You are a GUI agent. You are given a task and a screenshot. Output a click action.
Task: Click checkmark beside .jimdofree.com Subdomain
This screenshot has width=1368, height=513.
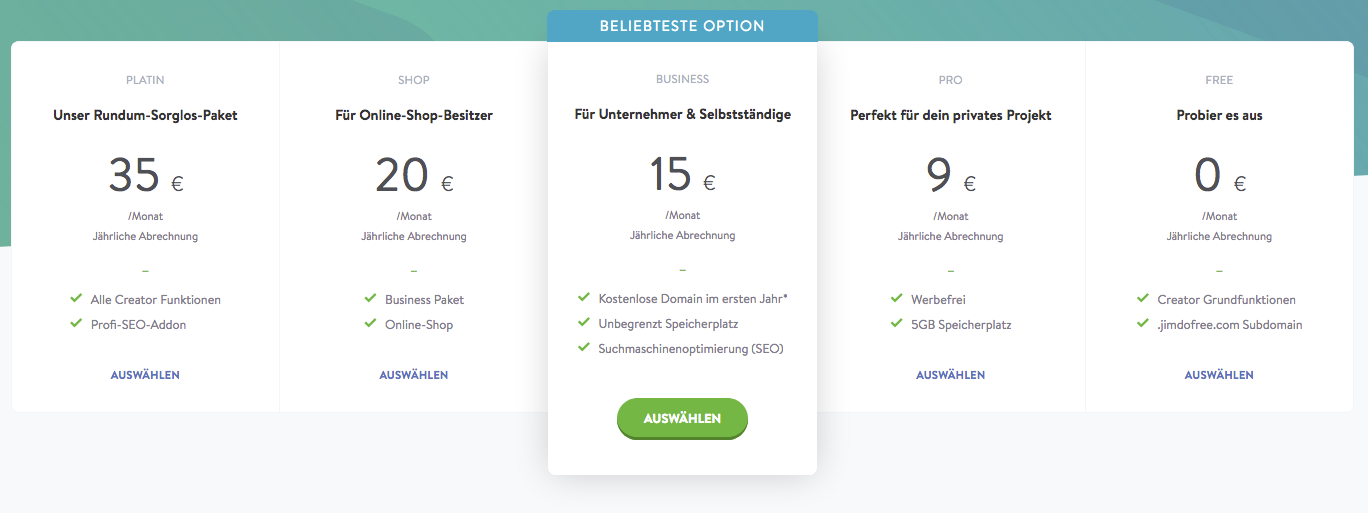pos(1143,323)
